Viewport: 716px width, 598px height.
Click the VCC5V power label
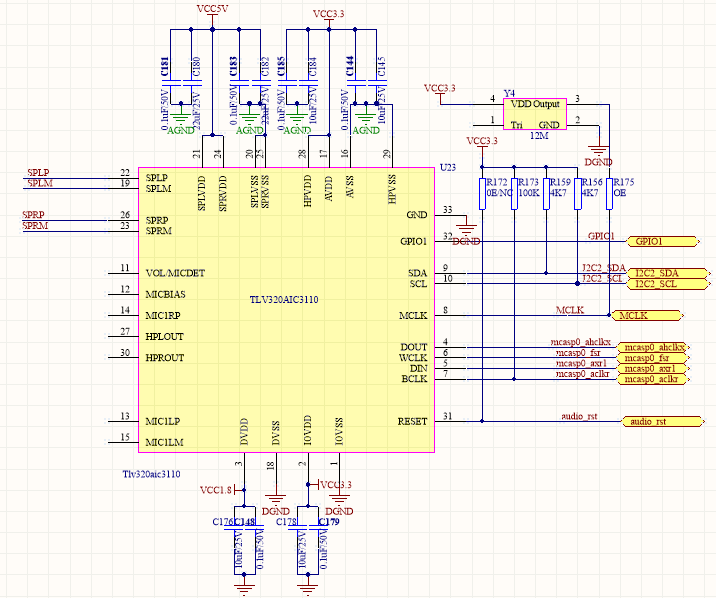coord(212,9)
